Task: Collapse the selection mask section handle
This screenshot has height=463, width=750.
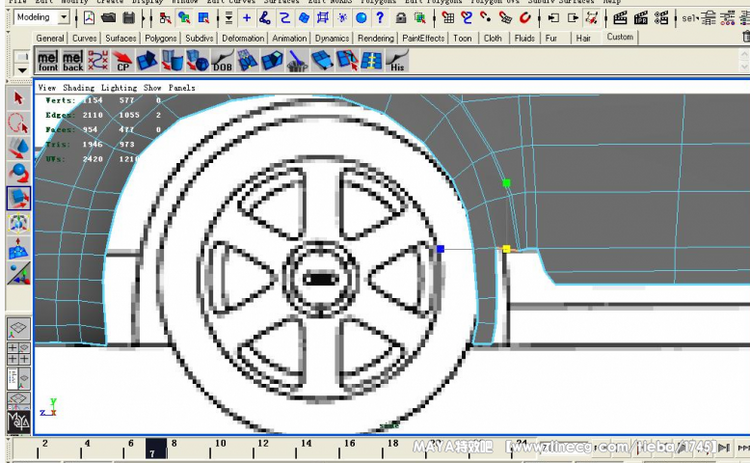Action: (x=218, y=19)
